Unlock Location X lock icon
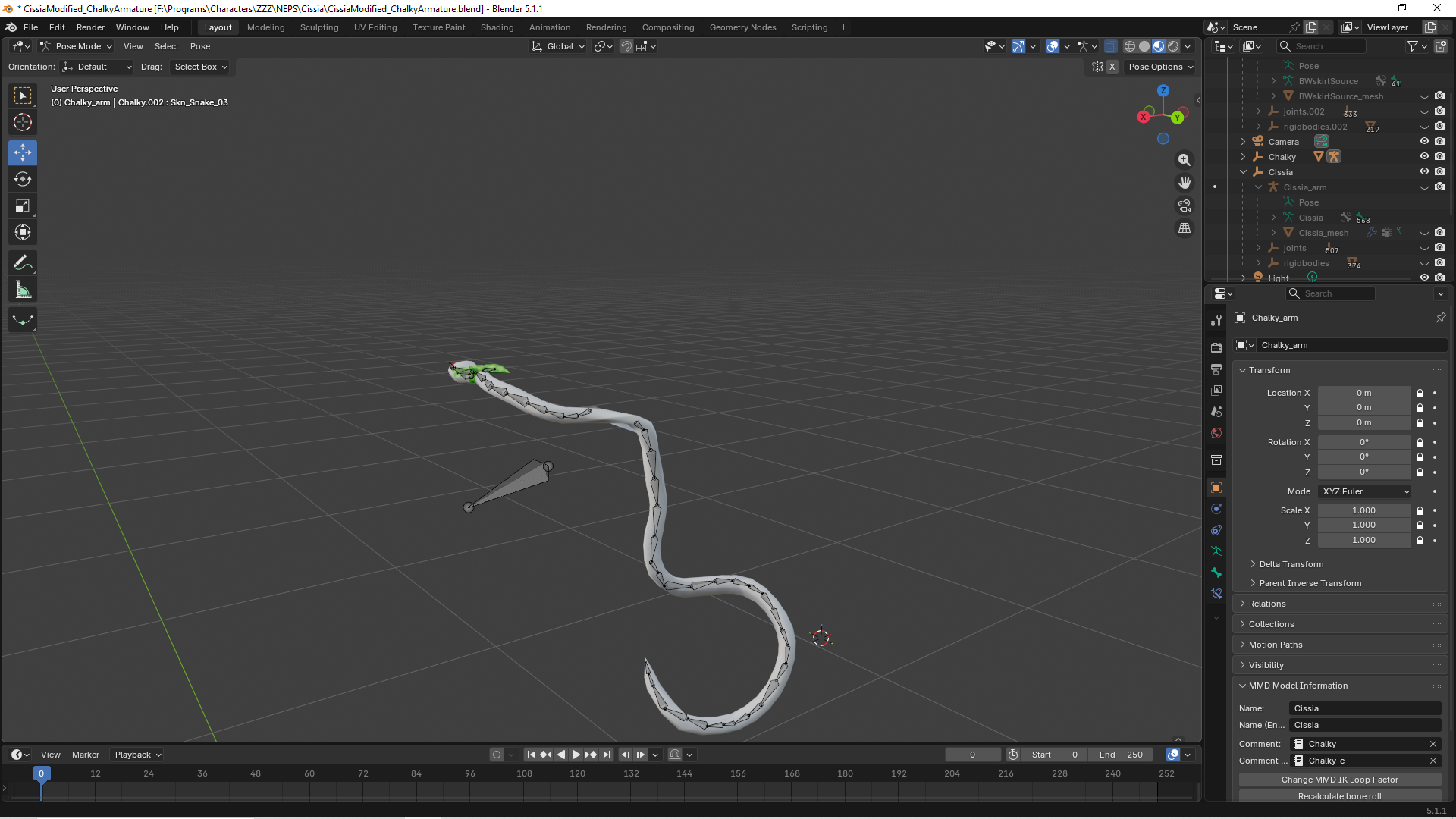This screenshot has width=1456, height=819. coord(1420,393)
